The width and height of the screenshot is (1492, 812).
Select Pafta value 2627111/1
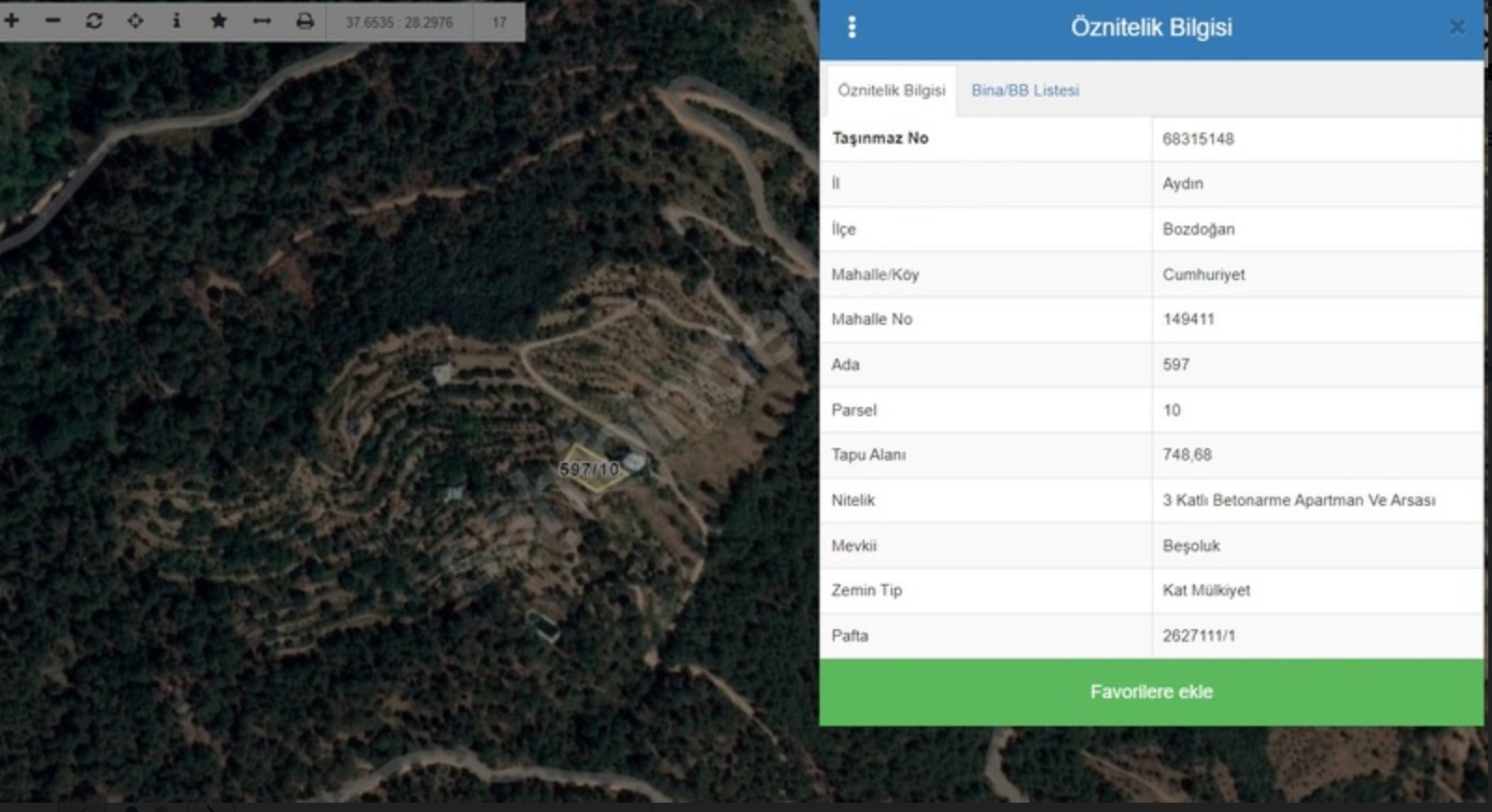click(x=1199, y=636)
